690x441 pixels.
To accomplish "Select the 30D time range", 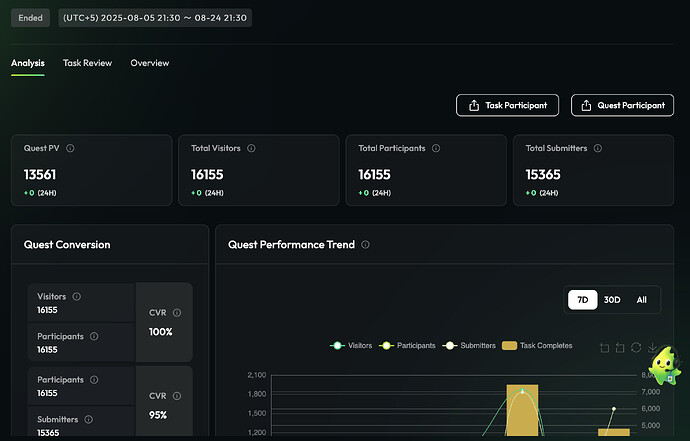I will (x=612, y=300).
